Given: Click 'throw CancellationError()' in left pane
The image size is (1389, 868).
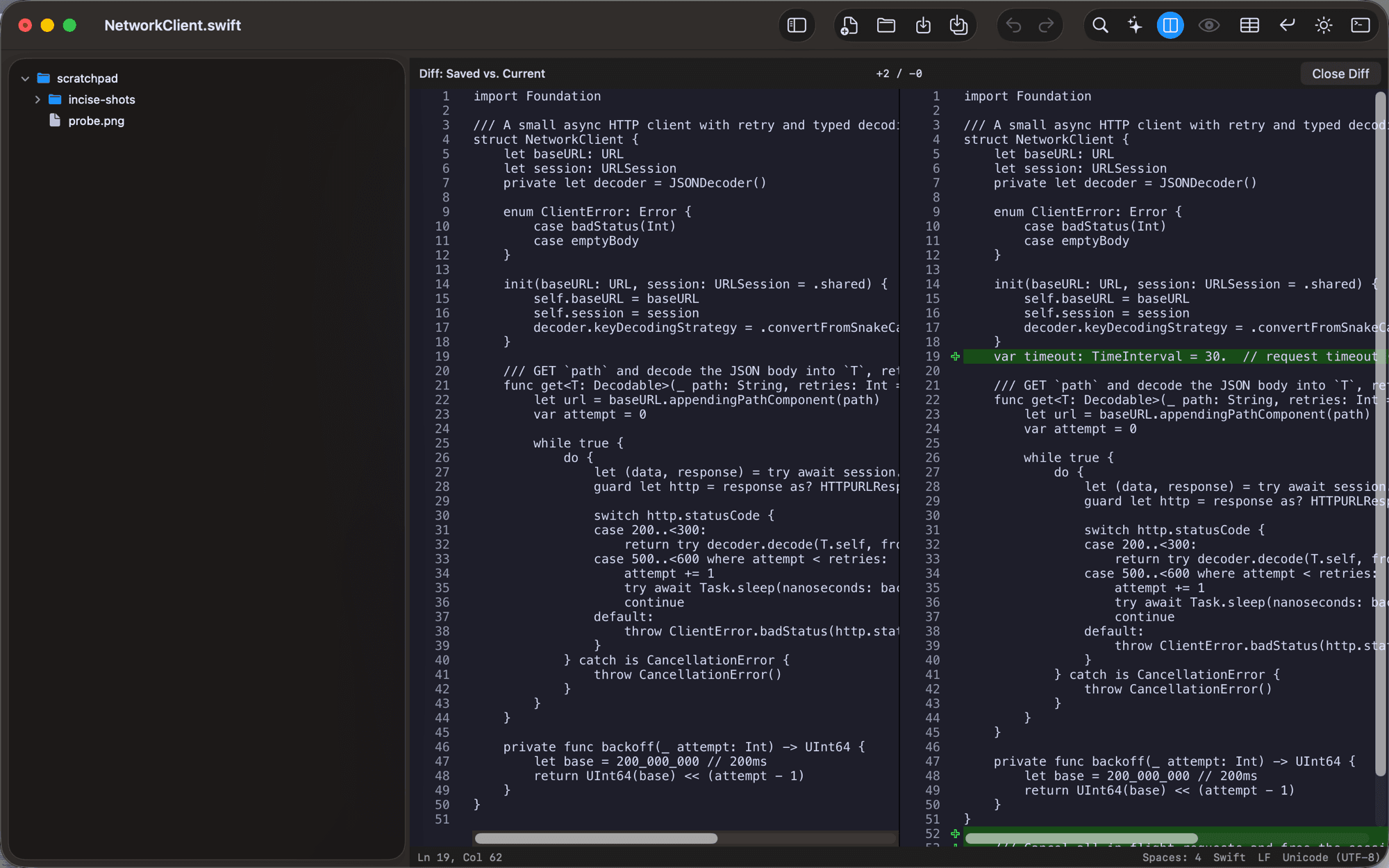Looking at the screenshot, I should click(x=688, y=675).
